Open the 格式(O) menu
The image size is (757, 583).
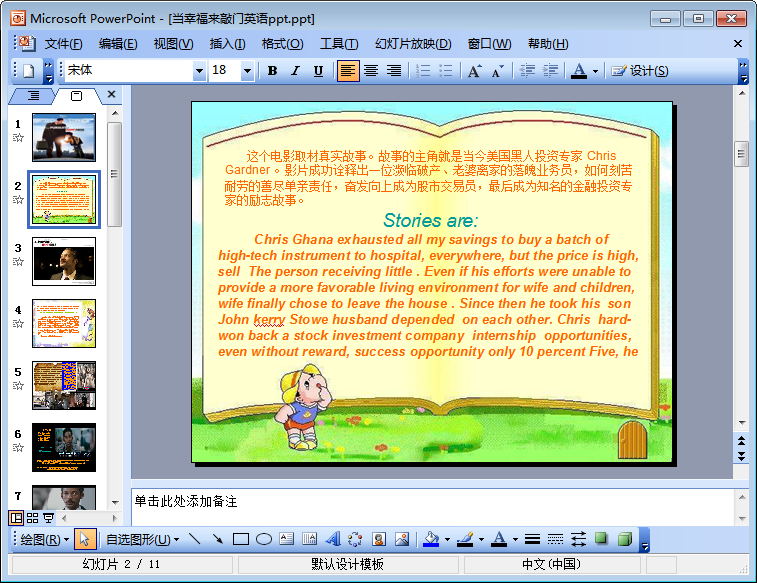(x=282, y=44)
